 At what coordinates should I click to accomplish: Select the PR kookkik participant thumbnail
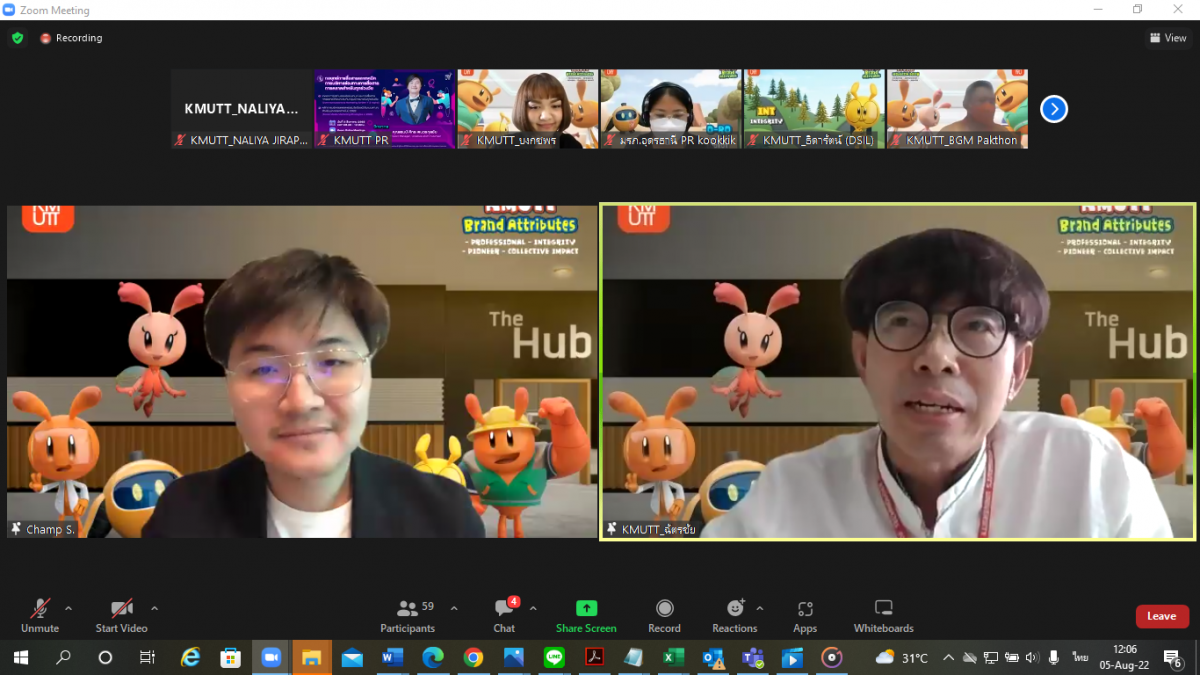pos(671,109)
